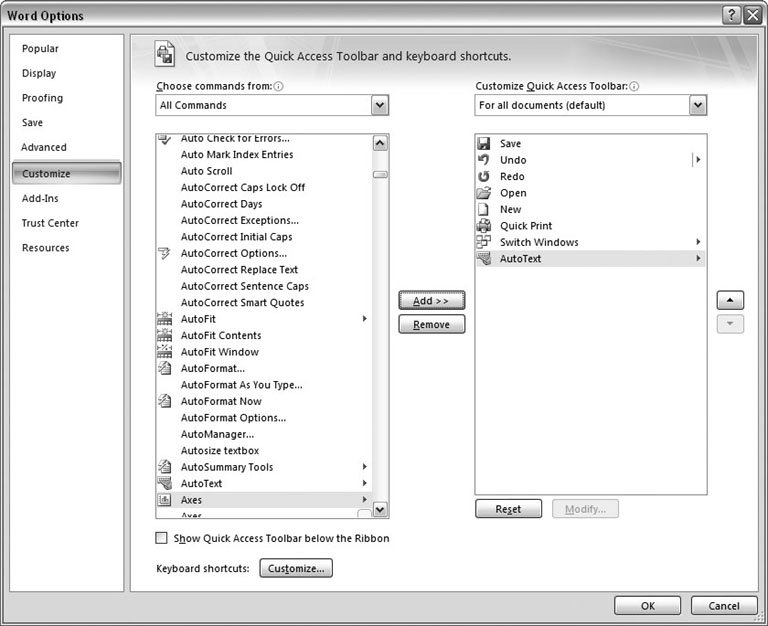Click the AutoFit Contents icon in commands list

pyautogui.click(x=165, y=336)
